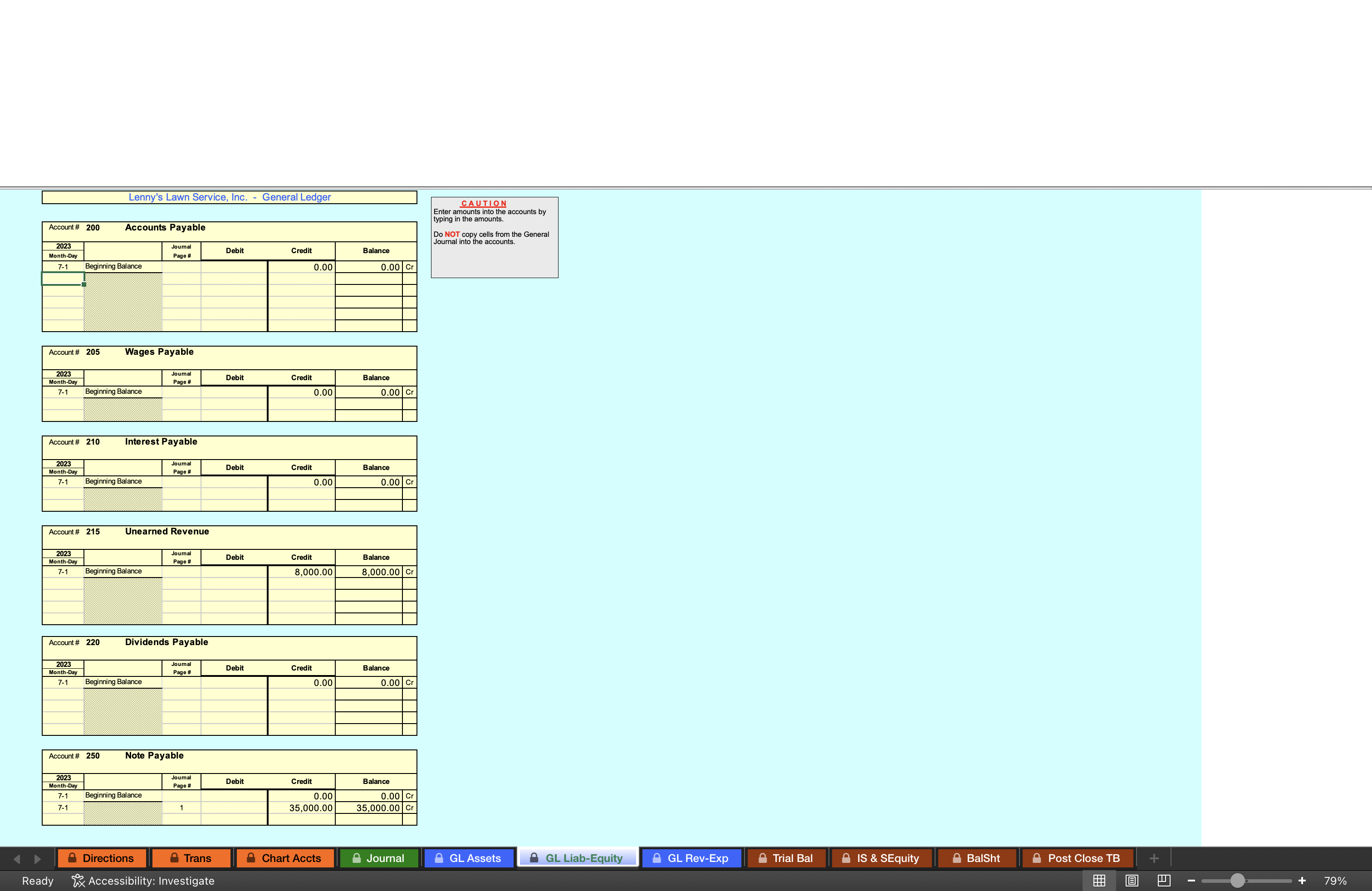Open the GL Assets sheet tab
Viewport: 1372px width, 891px height.
[x=468, y=858]
